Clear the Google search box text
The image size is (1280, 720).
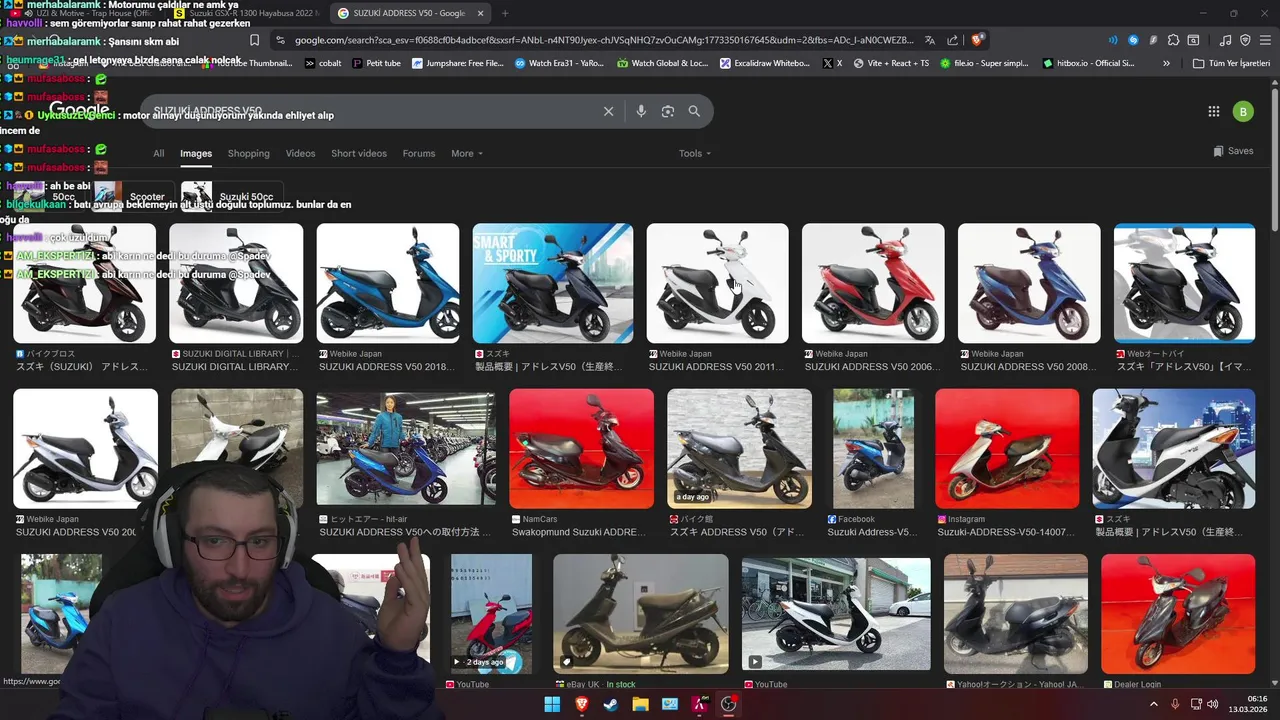click(x=608, y=111)
